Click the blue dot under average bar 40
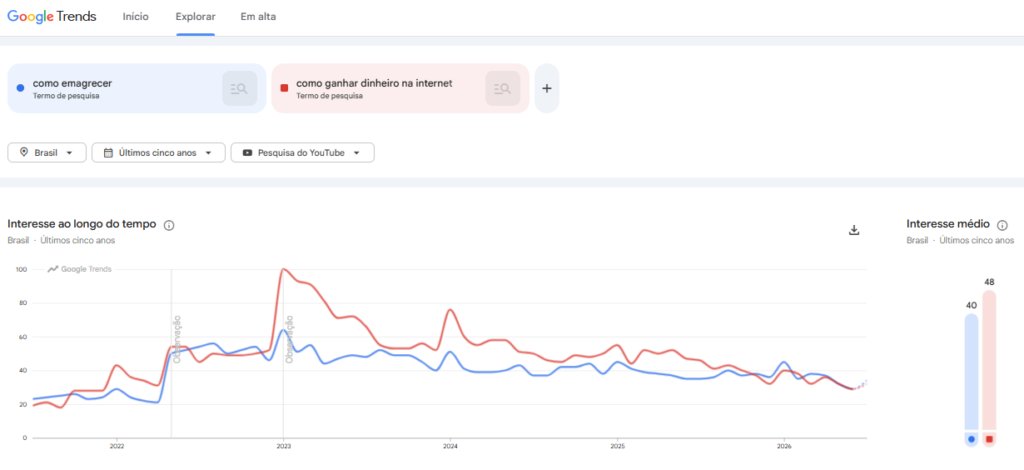 [x=971, y=439]
